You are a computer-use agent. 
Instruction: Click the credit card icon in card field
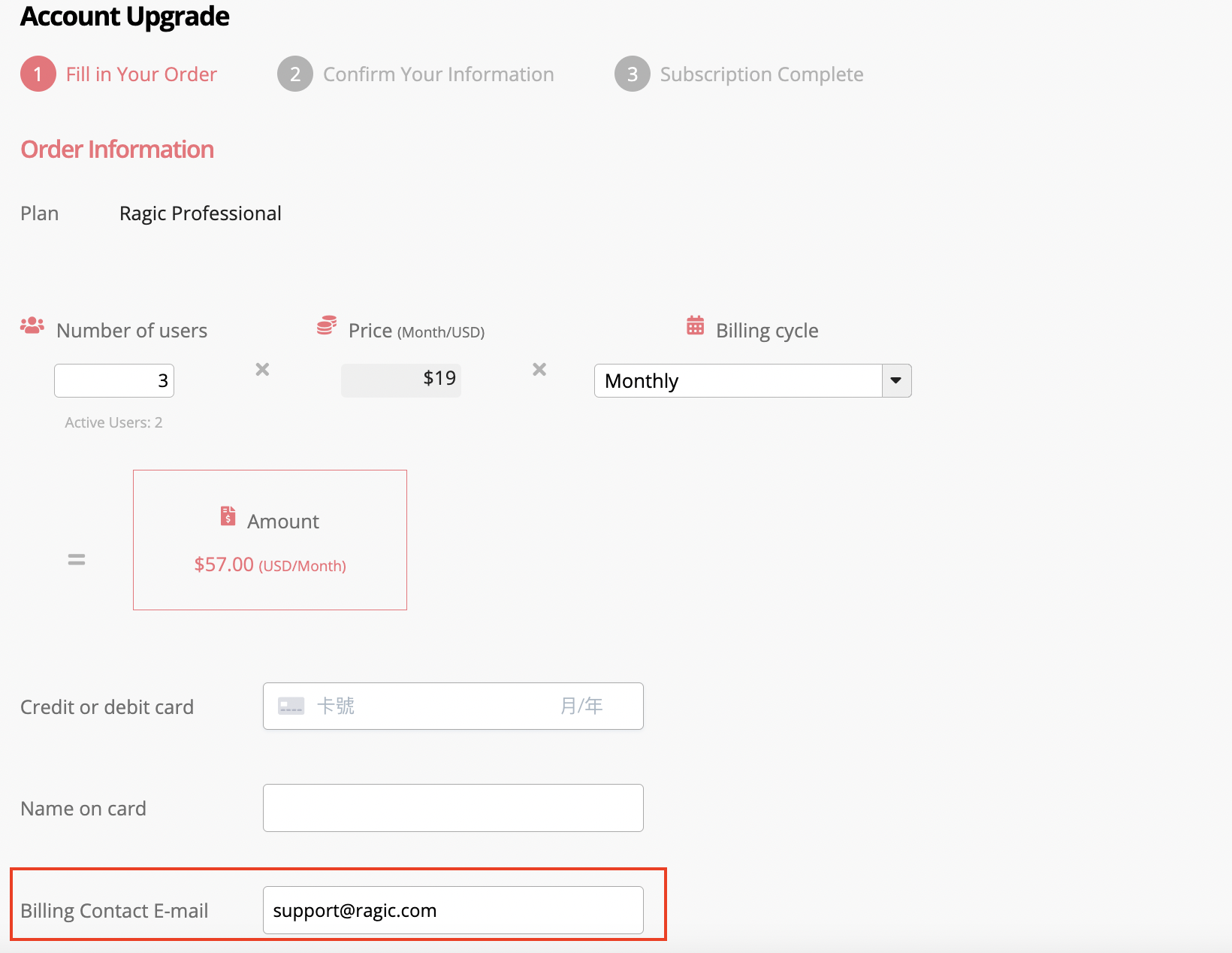coord(291,706)
